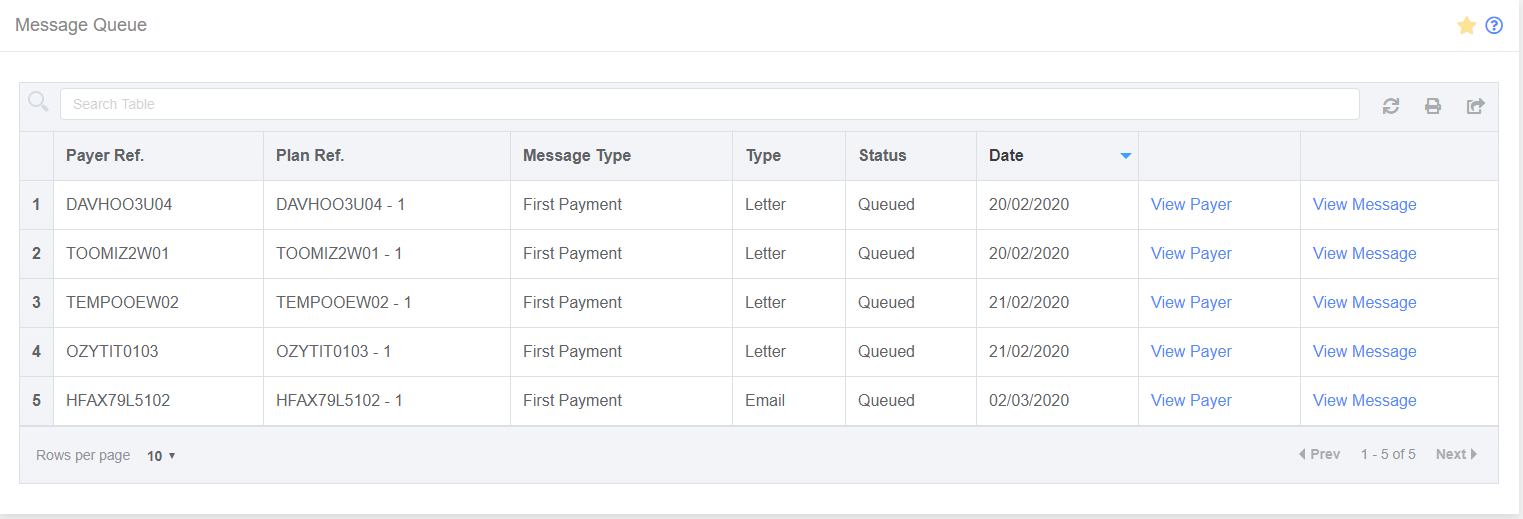1523x519 pixels.
Task: View Message for TOOMIZ2W01
Action: pyautogui.click(x=1364, y=253)
